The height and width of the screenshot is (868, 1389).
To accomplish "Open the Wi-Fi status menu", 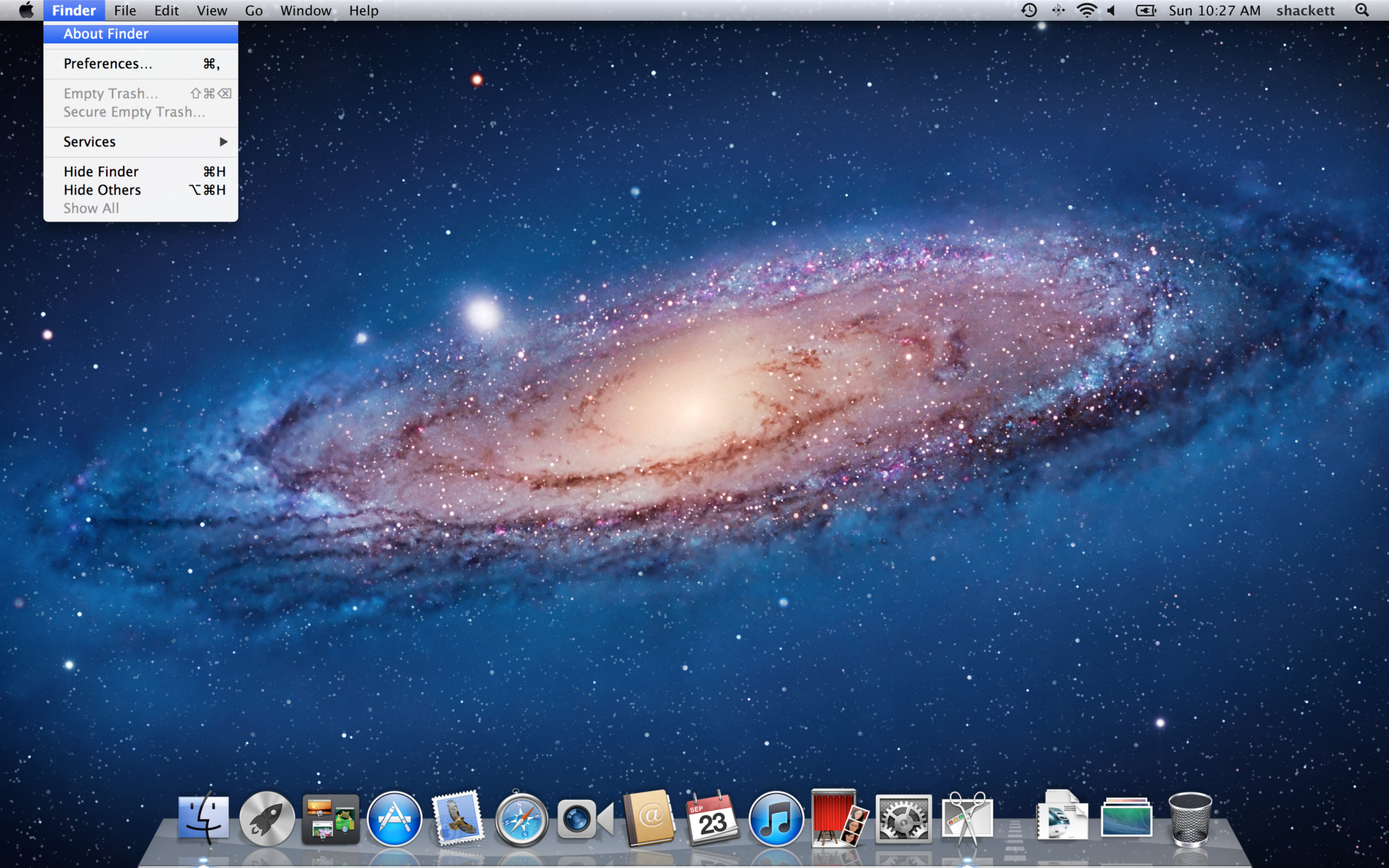I will pos(1086,10).
